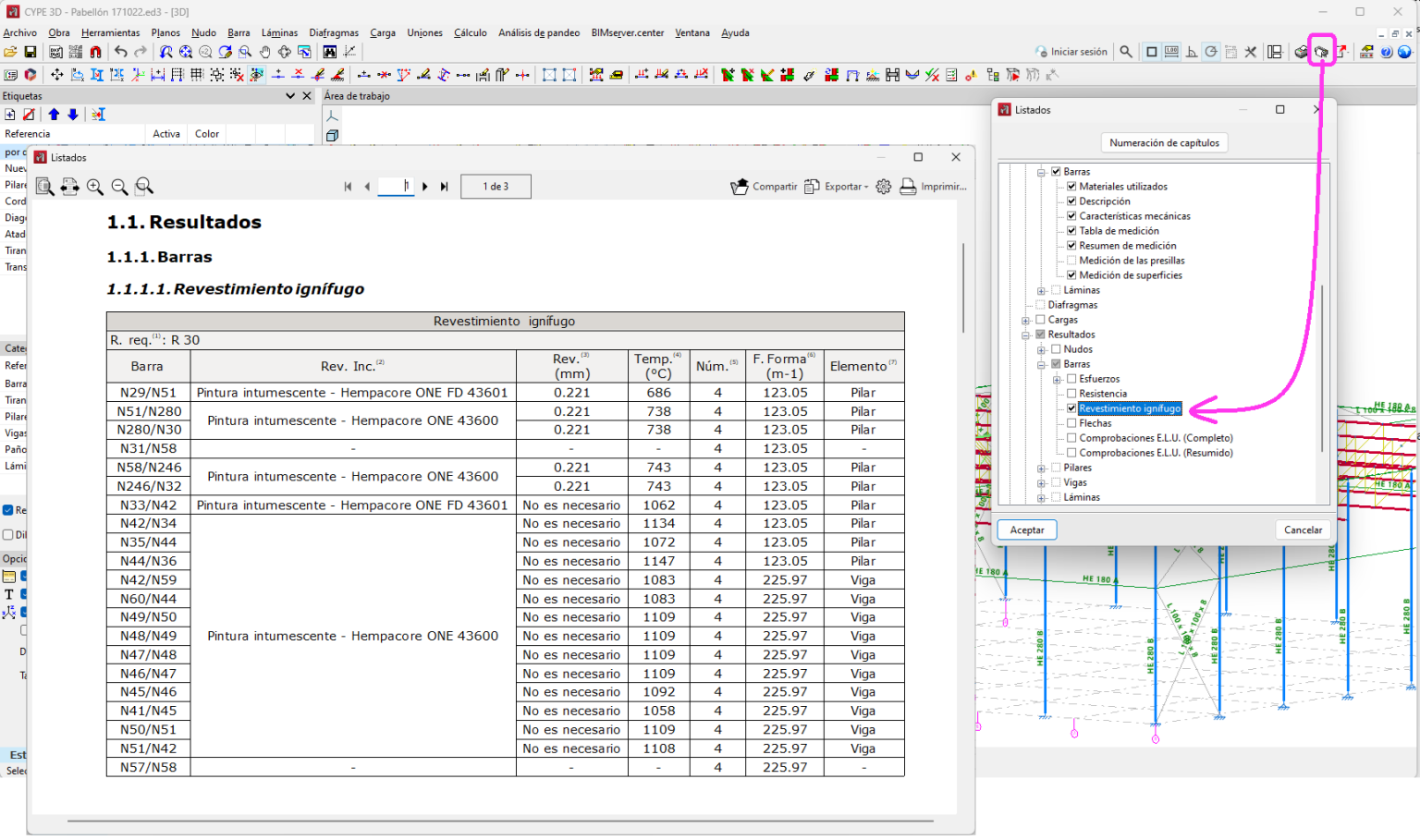Click the blue up arrow in Etiquetas panel
The height and width of the screenshot is (840, 1420).
[x=54, y=115]
